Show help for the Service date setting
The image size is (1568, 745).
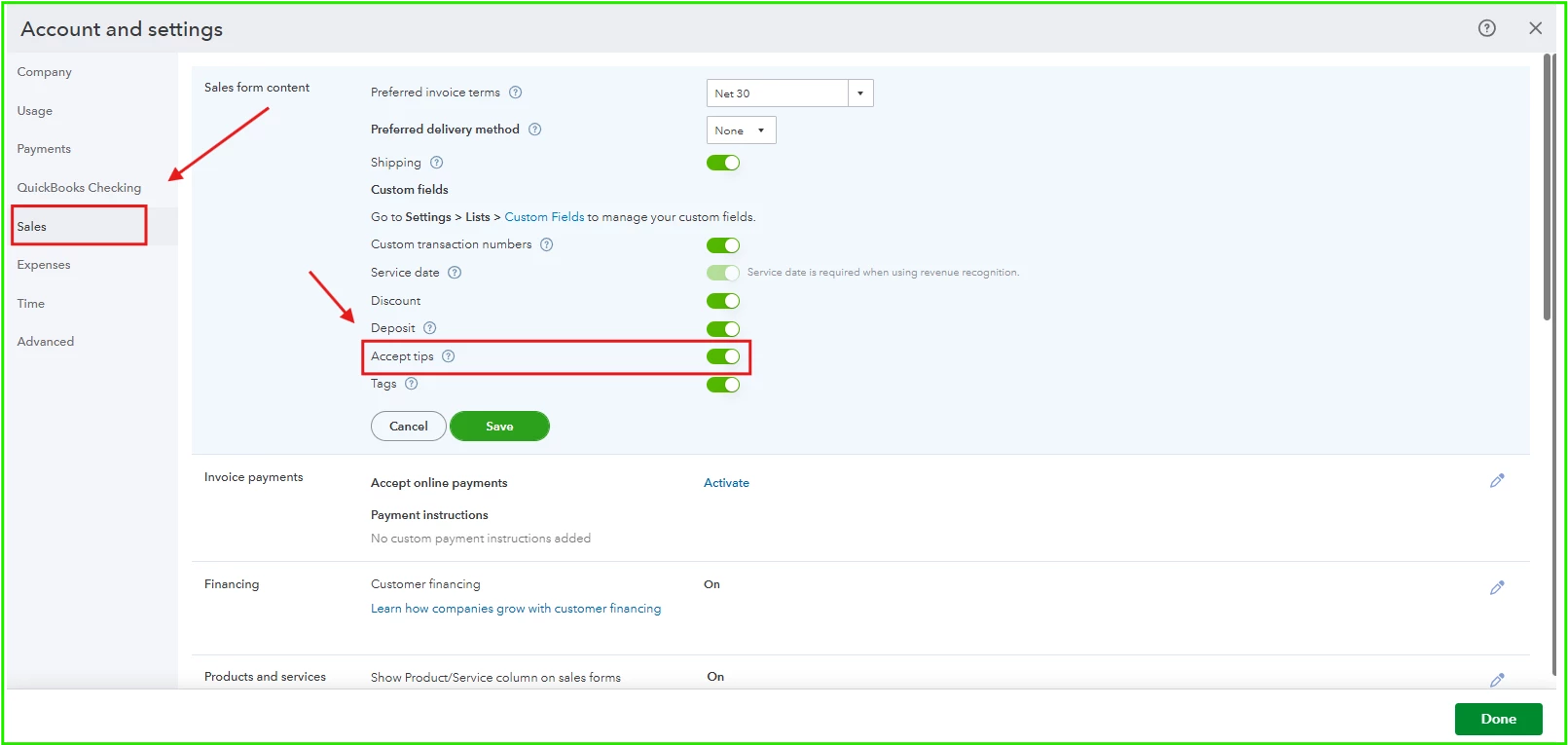455,273
